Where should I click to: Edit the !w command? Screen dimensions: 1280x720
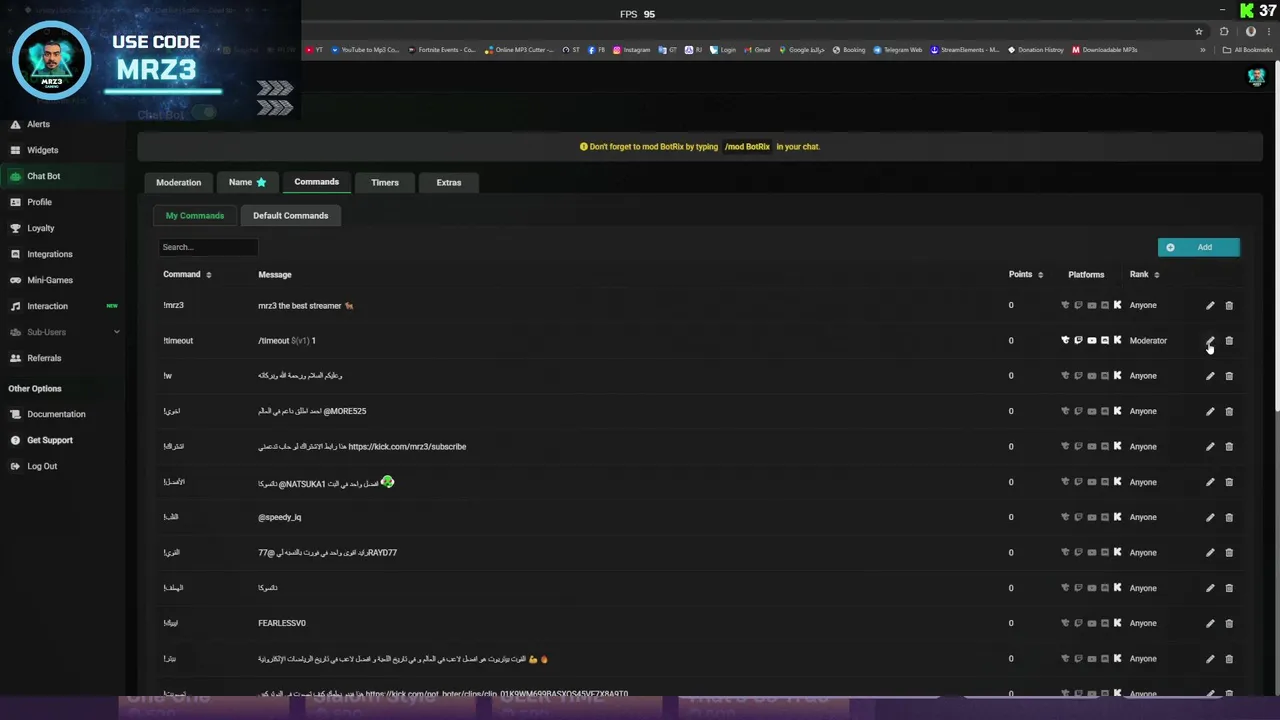click(1210, 376)
